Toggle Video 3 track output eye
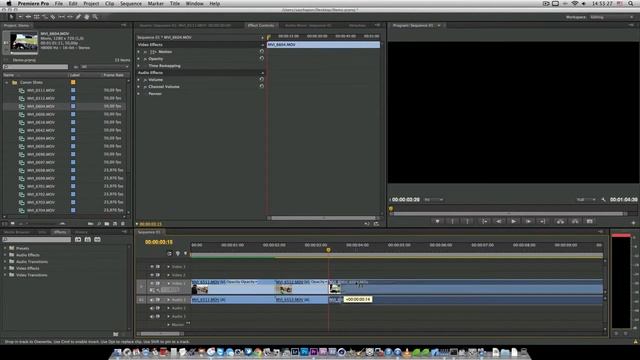 pos(152,267)
